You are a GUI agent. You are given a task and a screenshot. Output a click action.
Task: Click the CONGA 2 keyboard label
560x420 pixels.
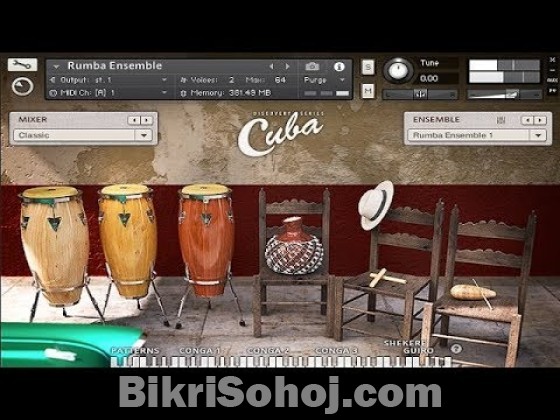click(268, 351)
